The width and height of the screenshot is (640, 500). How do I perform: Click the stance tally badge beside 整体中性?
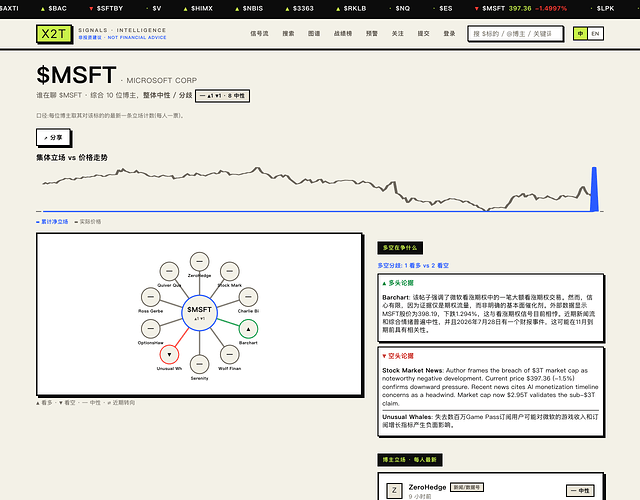coord(222,96)
